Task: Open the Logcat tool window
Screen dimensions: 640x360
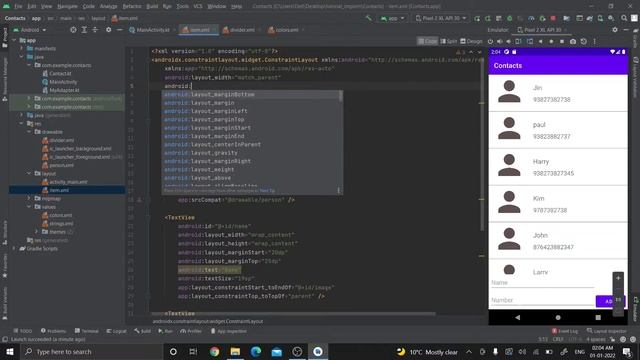Action: 116,331
